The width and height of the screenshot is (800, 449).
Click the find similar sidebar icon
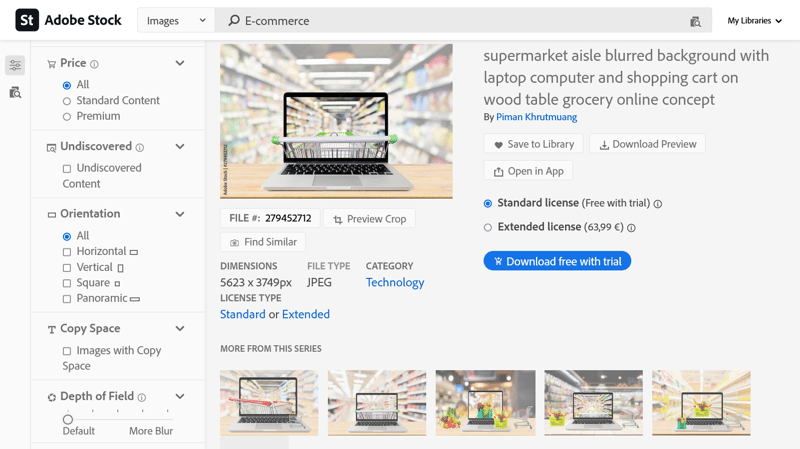tap(15, 92)
